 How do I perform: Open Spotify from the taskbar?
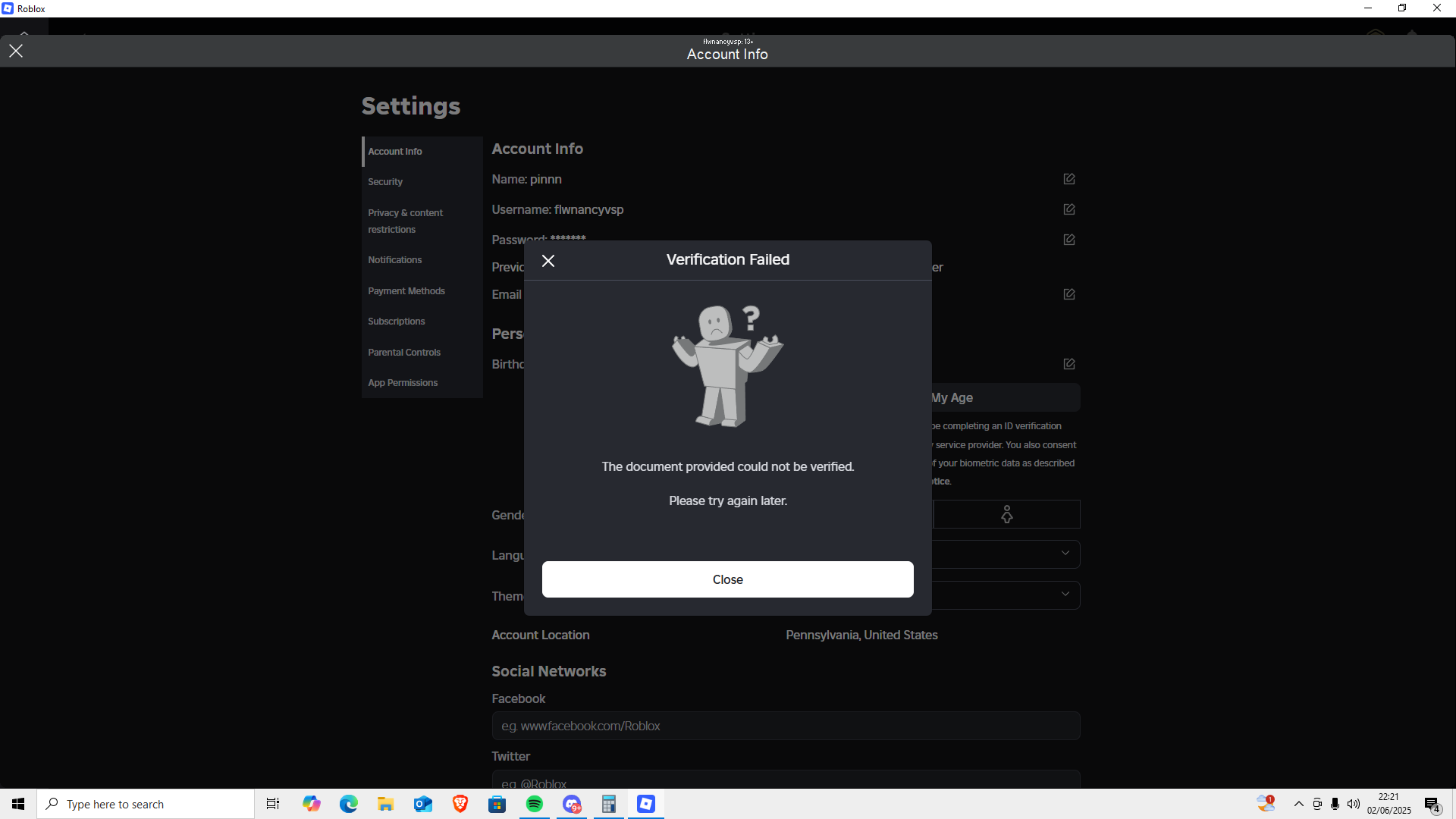coord(535,804)
